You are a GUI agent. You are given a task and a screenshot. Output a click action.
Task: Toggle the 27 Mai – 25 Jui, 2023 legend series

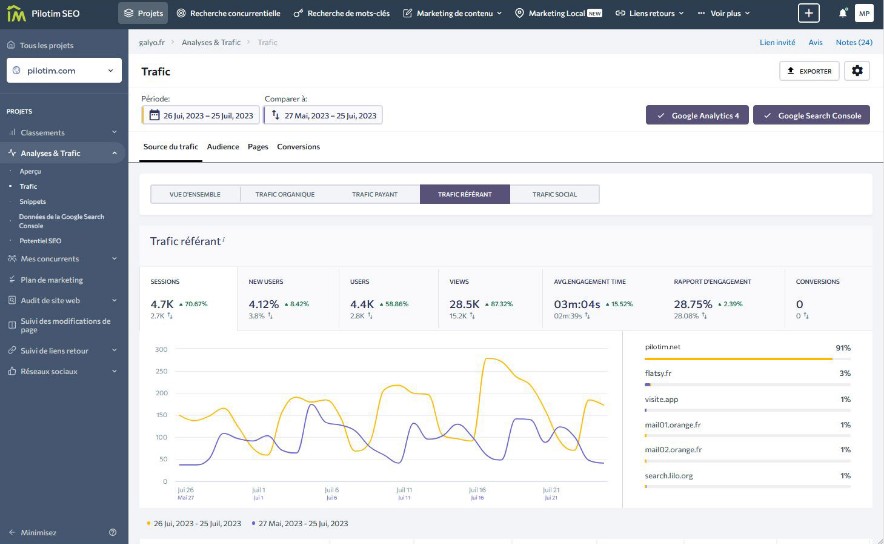300,523
